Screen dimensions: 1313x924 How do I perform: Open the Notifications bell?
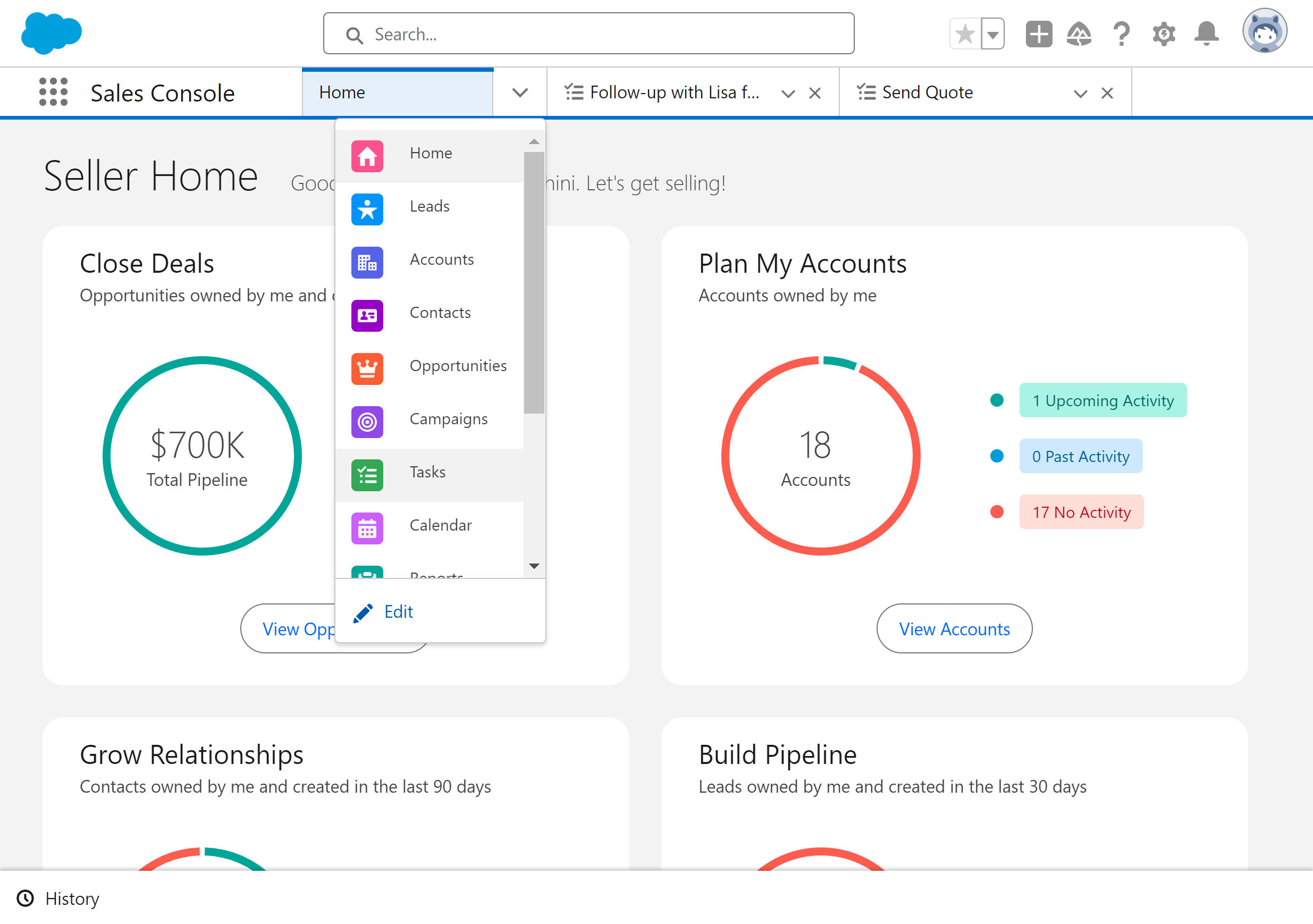[x=1206, y=35]
